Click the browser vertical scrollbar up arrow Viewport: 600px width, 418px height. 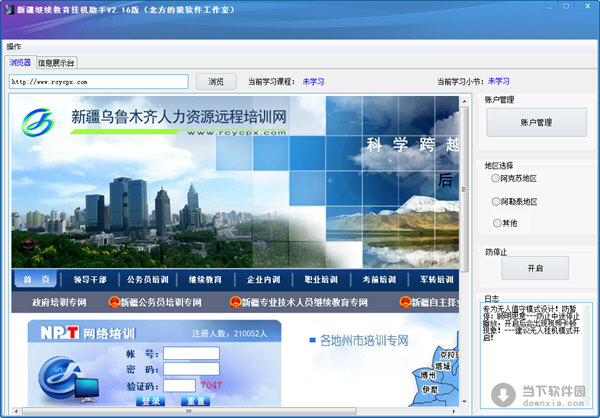point(464,101)
